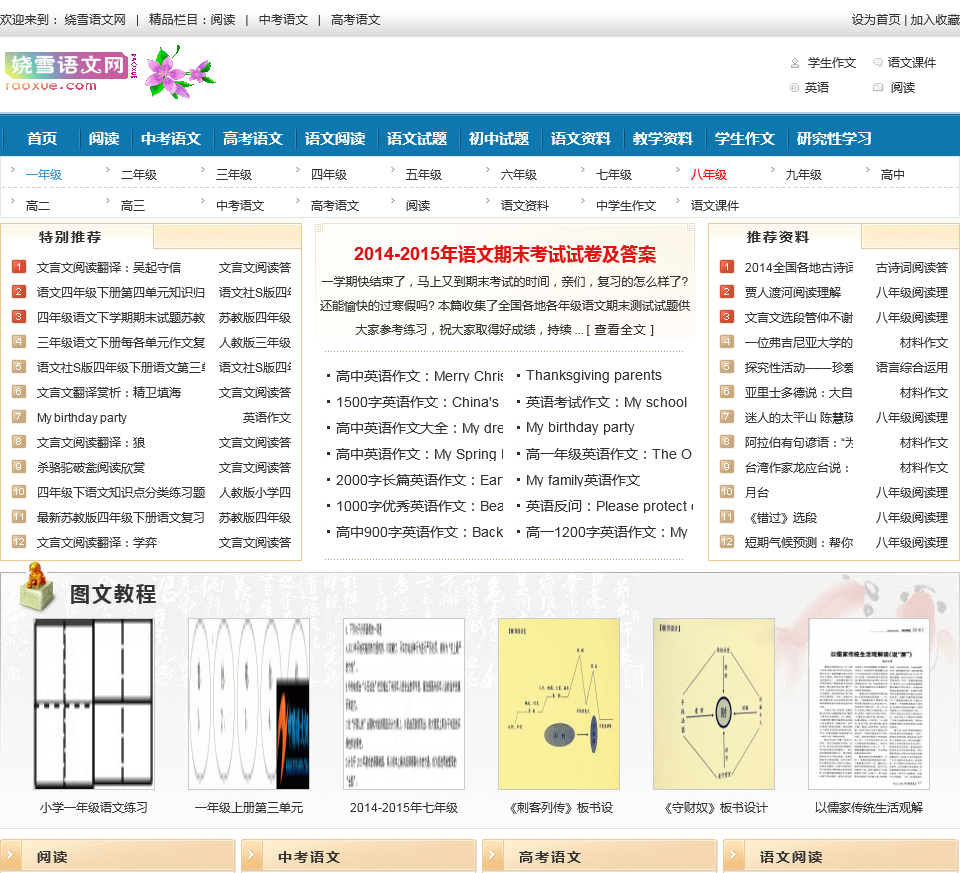Open thumbnail for 一年级上册第三单元

point(249,703)
